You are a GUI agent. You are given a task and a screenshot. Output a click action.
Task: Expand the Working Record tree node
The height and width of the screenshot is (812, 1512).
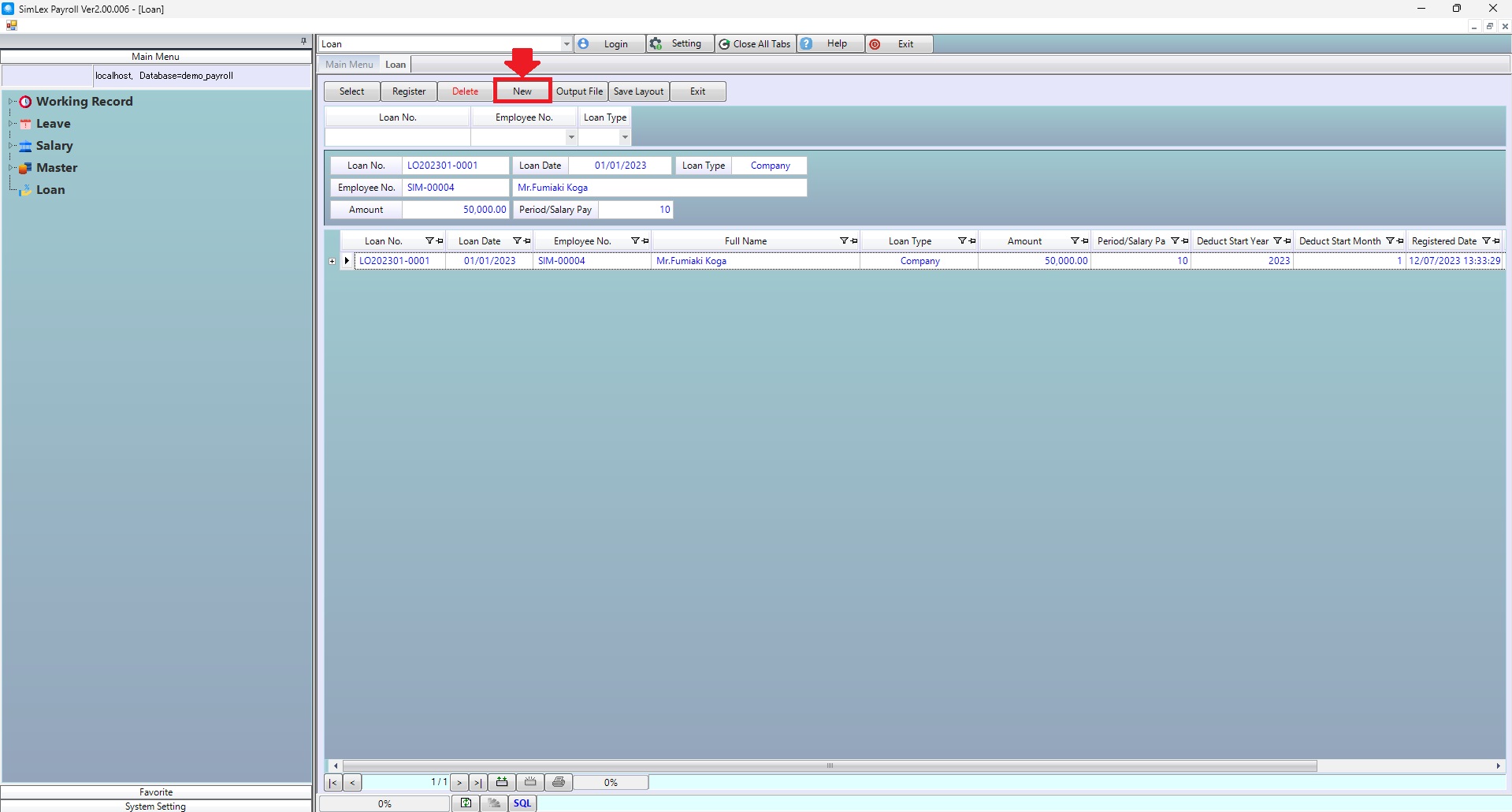[x=12, y=102]
